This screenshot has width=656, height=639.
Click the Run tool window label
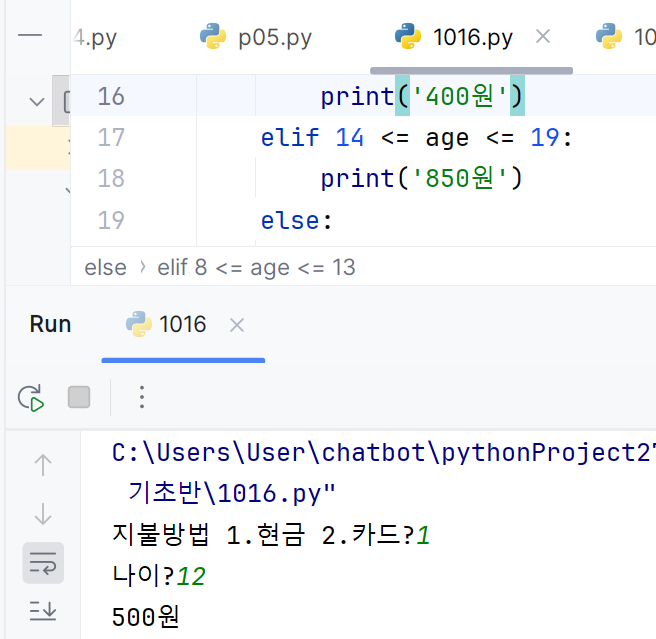pos(50,324)
